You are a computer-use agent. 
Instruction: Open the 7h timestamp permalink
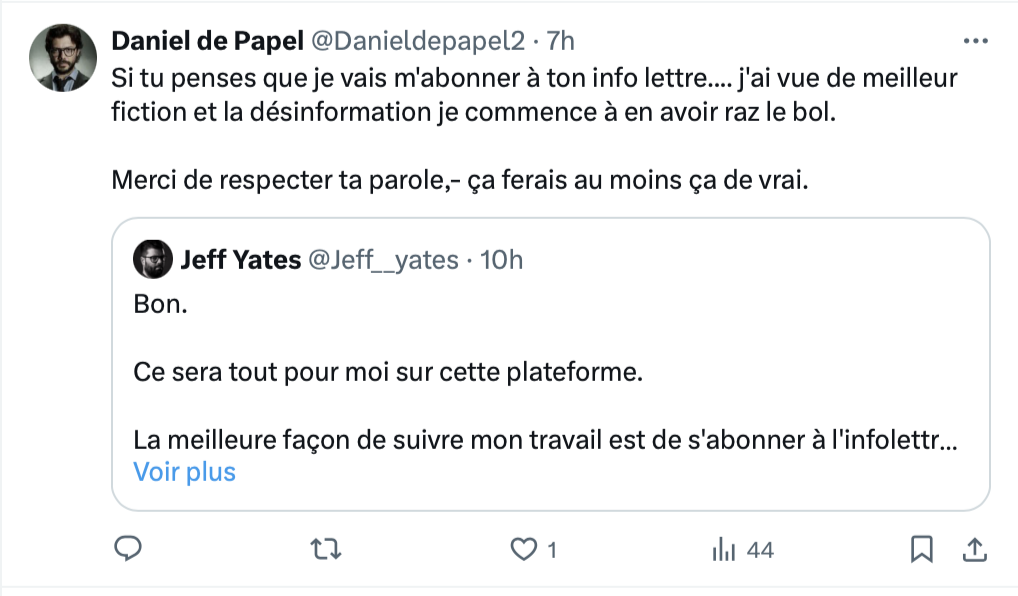click(560, 41)
